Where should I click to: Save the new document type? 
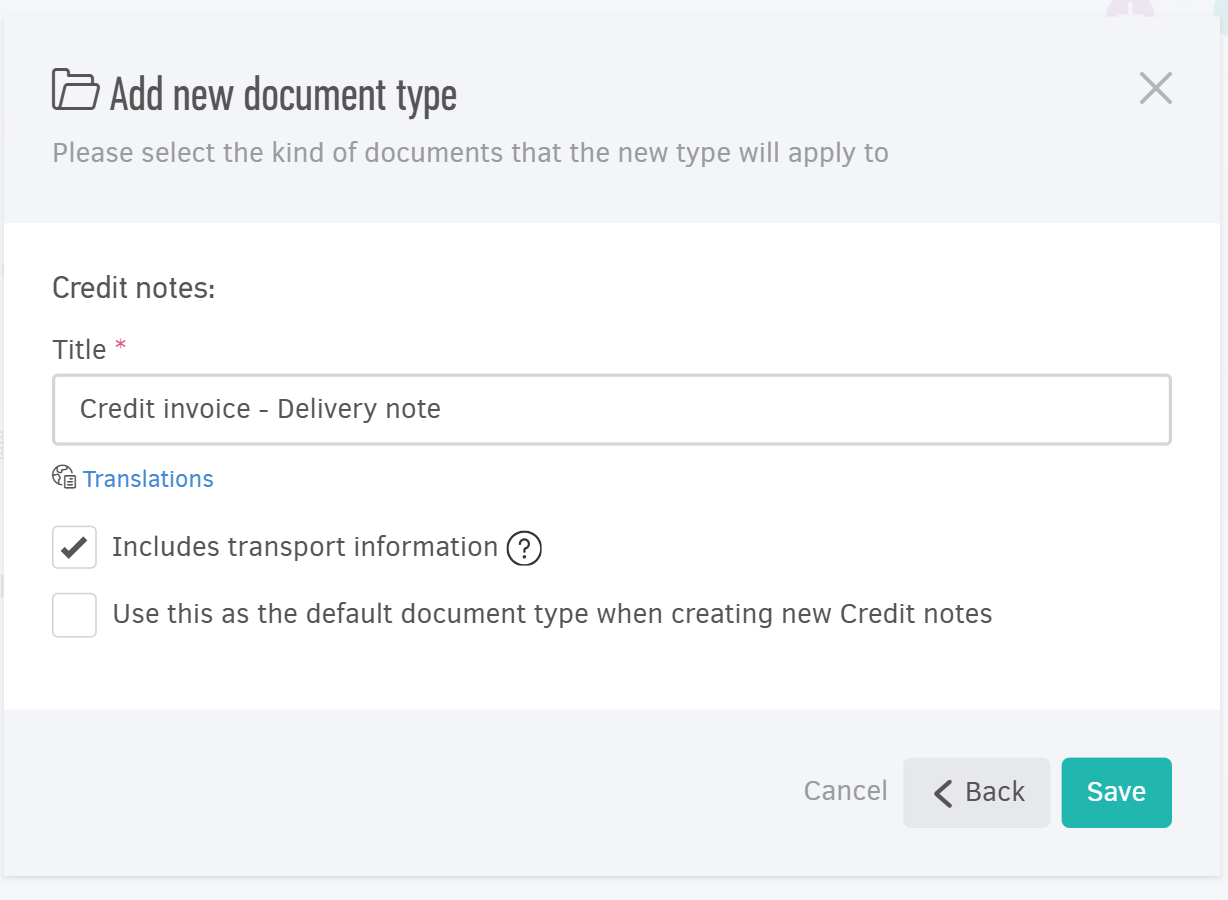pyautogui.click(x=1116, y=792)
